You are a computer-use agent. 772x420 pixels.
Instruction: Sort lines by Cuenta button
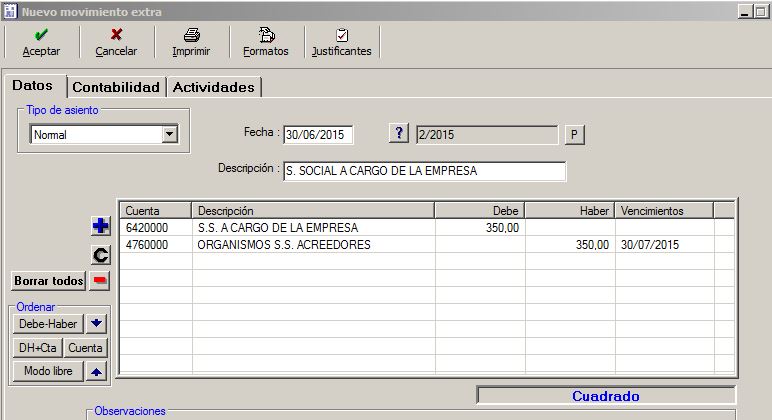[85, 348]
